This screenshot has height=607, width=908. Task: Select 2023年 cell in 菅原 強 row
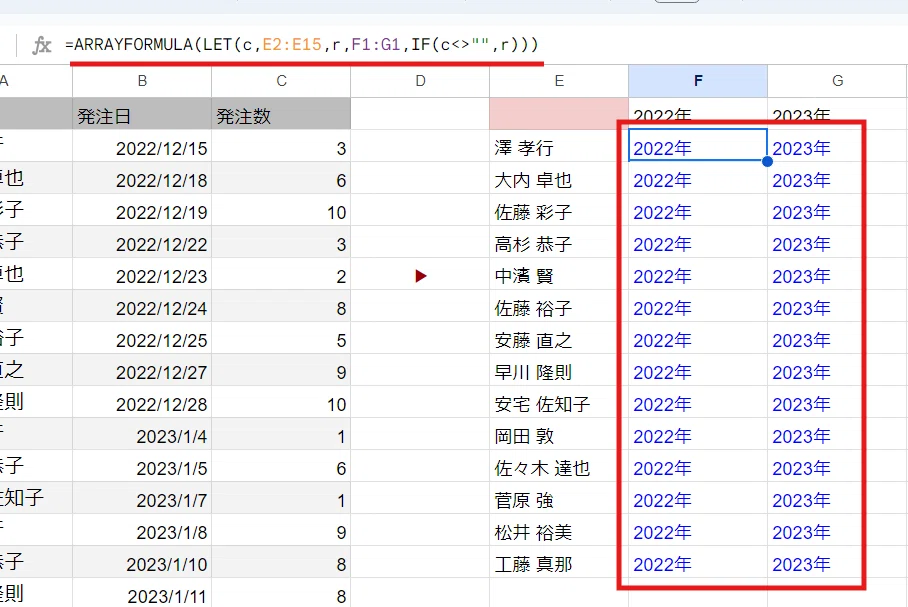point(837,498)
